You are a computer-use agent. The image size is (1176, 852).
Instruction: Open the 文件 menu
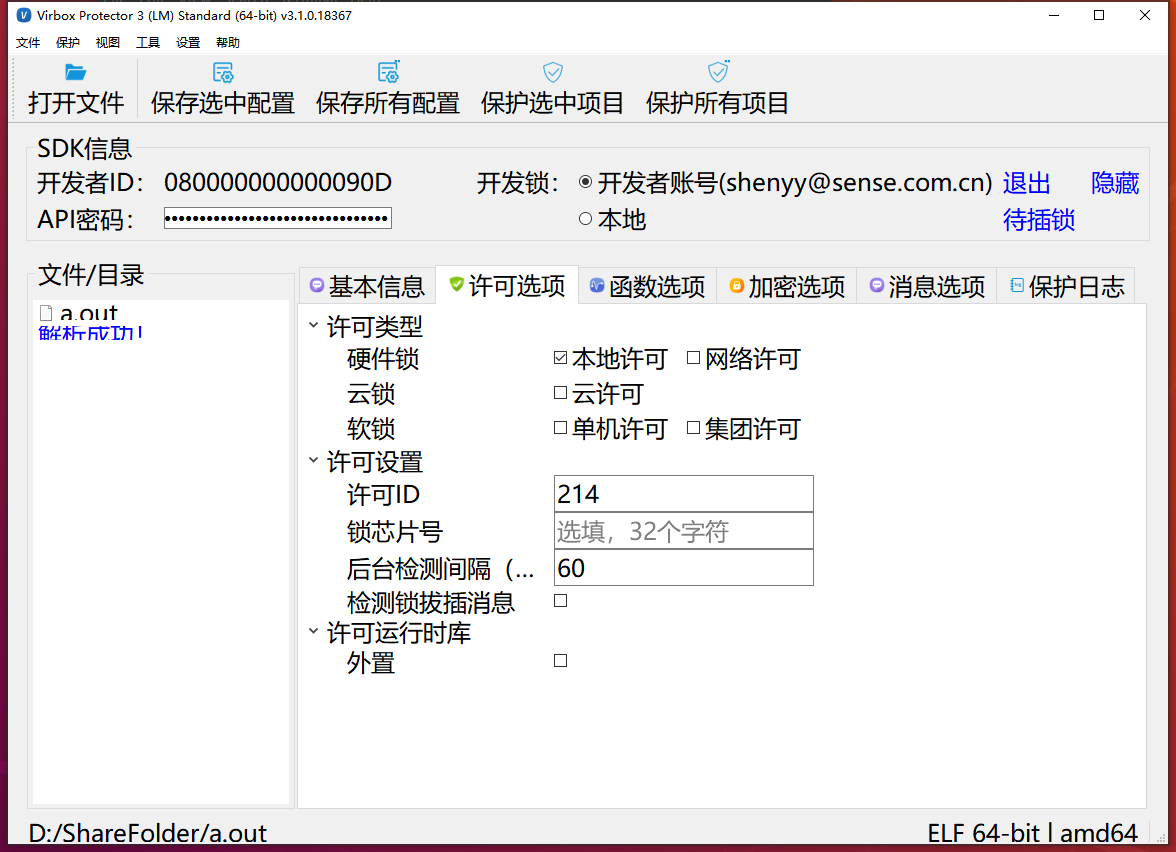point(28,43)
